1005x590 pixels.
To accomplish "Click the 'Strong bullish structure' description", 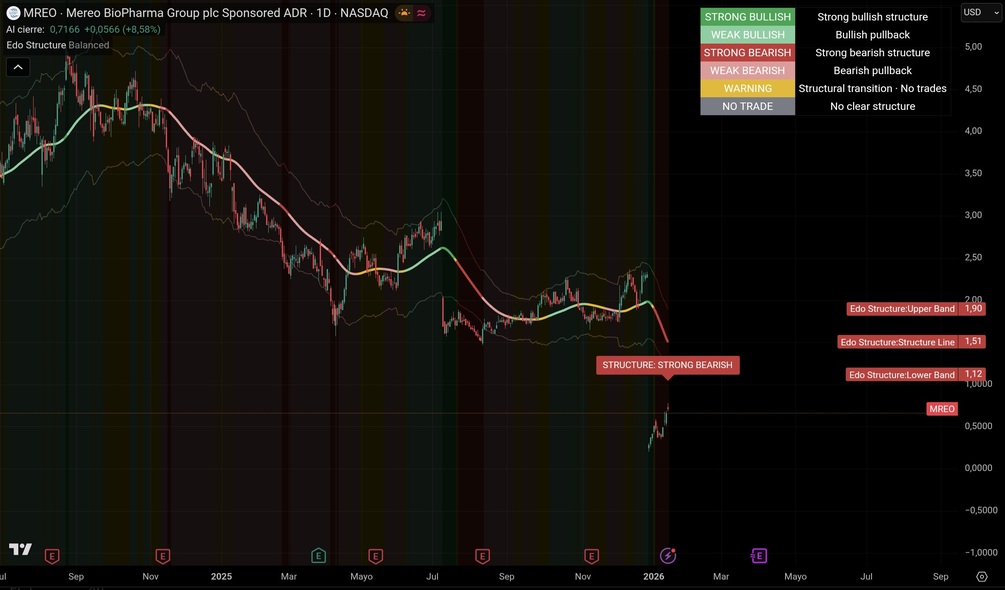I will pos(872,17).
